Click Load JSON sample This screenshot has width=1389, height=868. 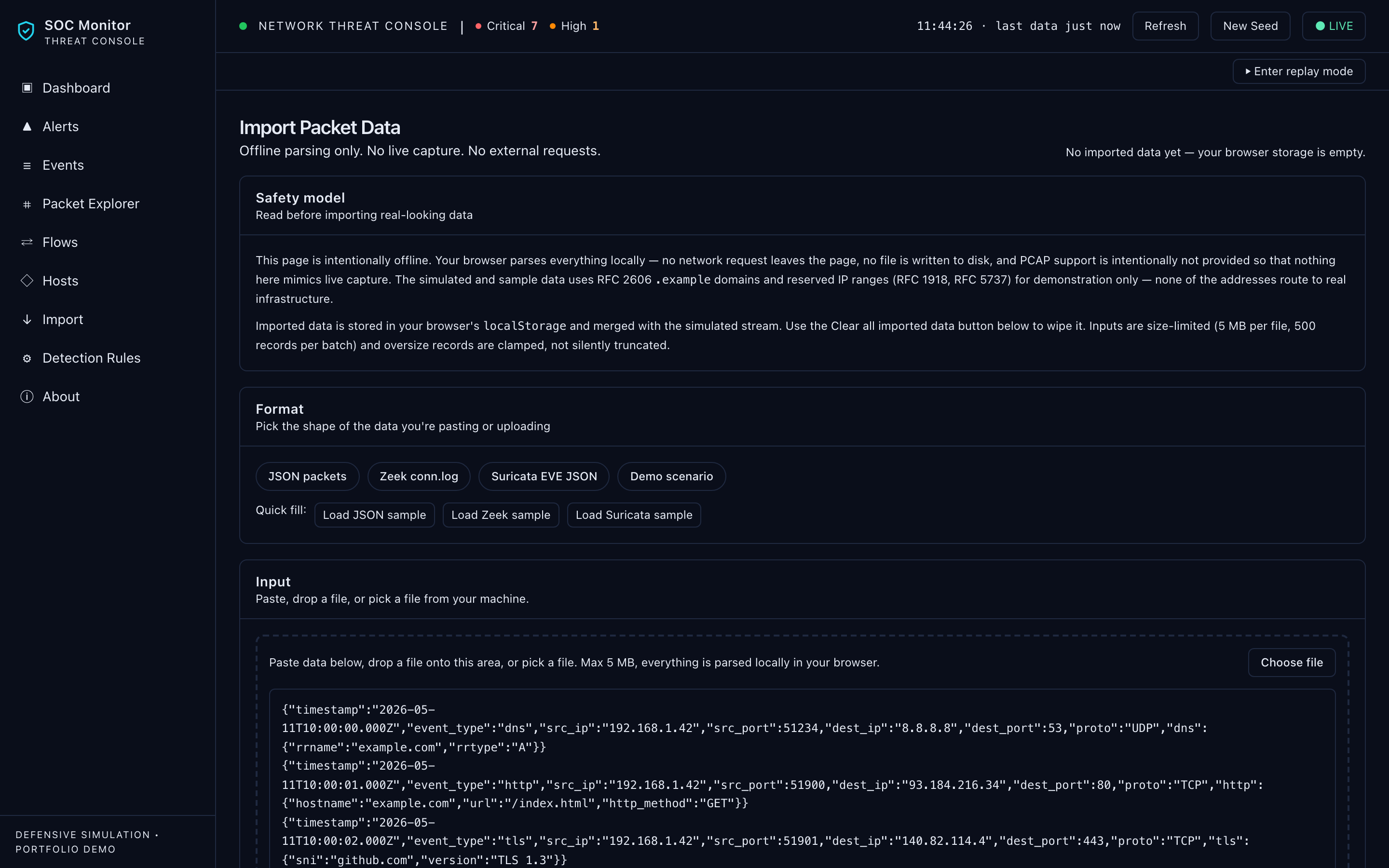[374, 515]
